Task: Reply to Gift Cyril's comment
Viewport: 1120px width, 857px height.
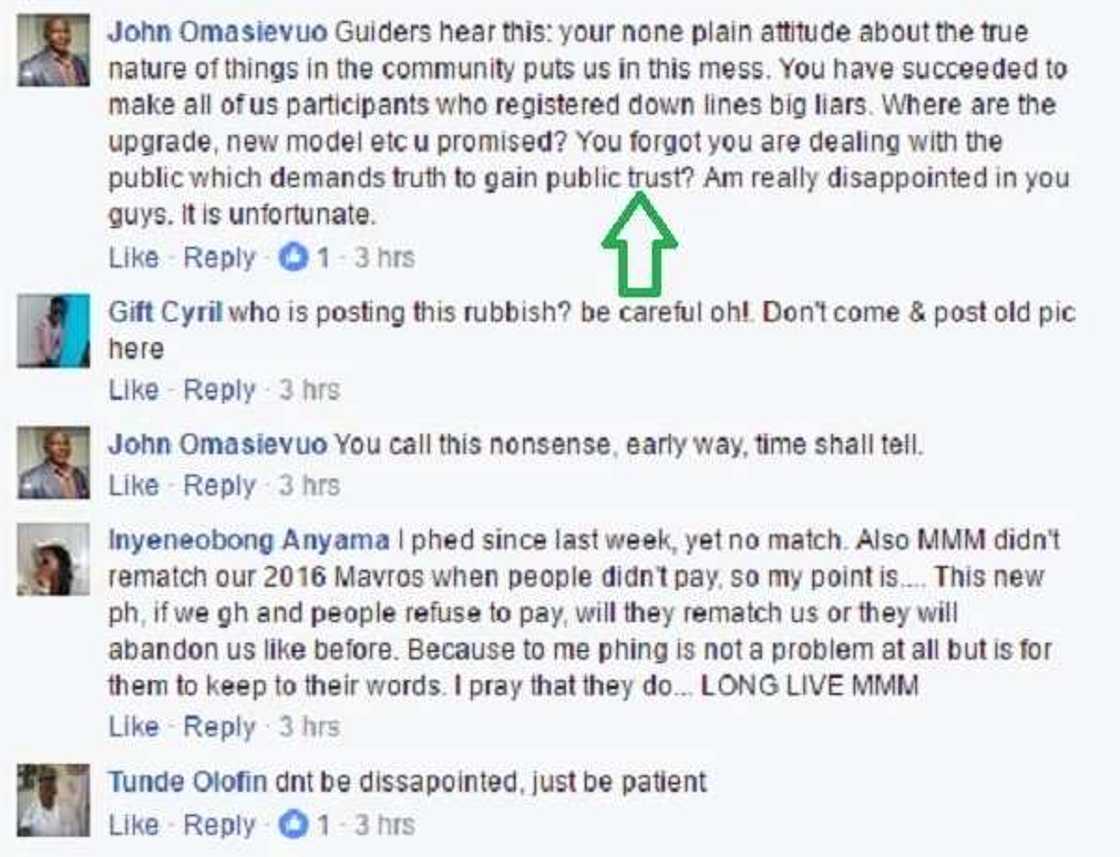Action: tap(219, 390)
